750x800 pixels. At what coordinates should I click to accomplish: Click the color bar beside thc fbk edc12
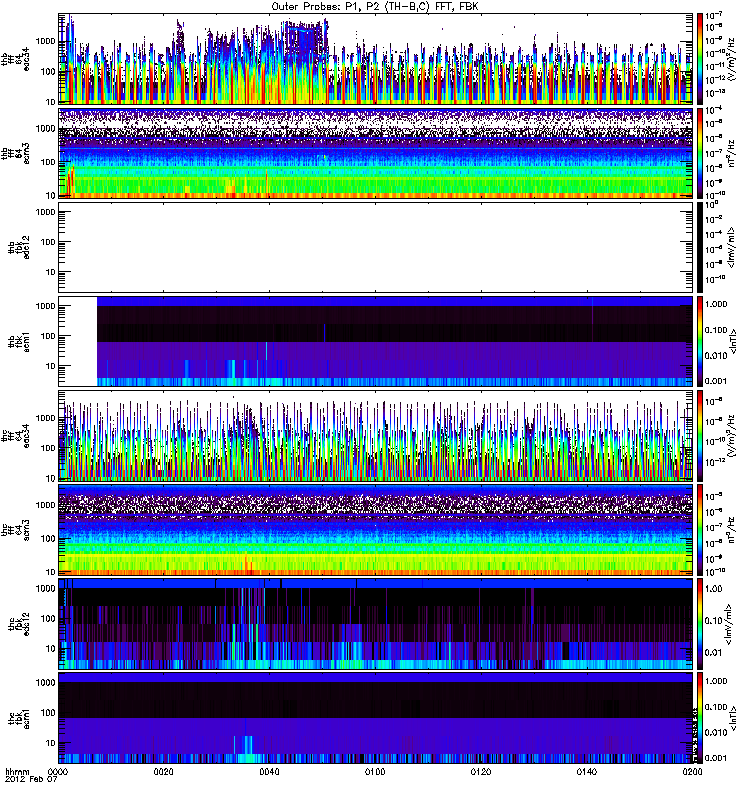pyautogui.click(x=700, y=624)
